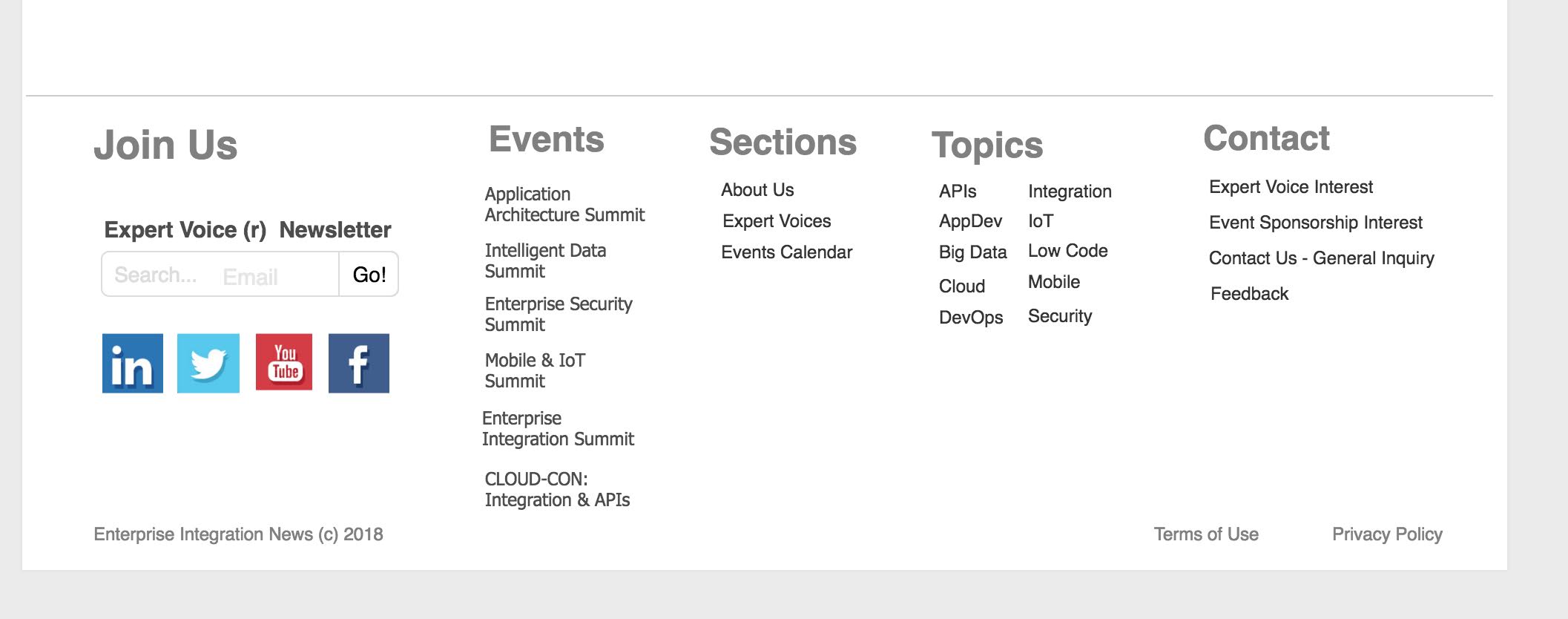The width and height of the screenshot is (1568, 619).
Task: Focus the newsletter email search field
Action: click(x=220, y=274)
